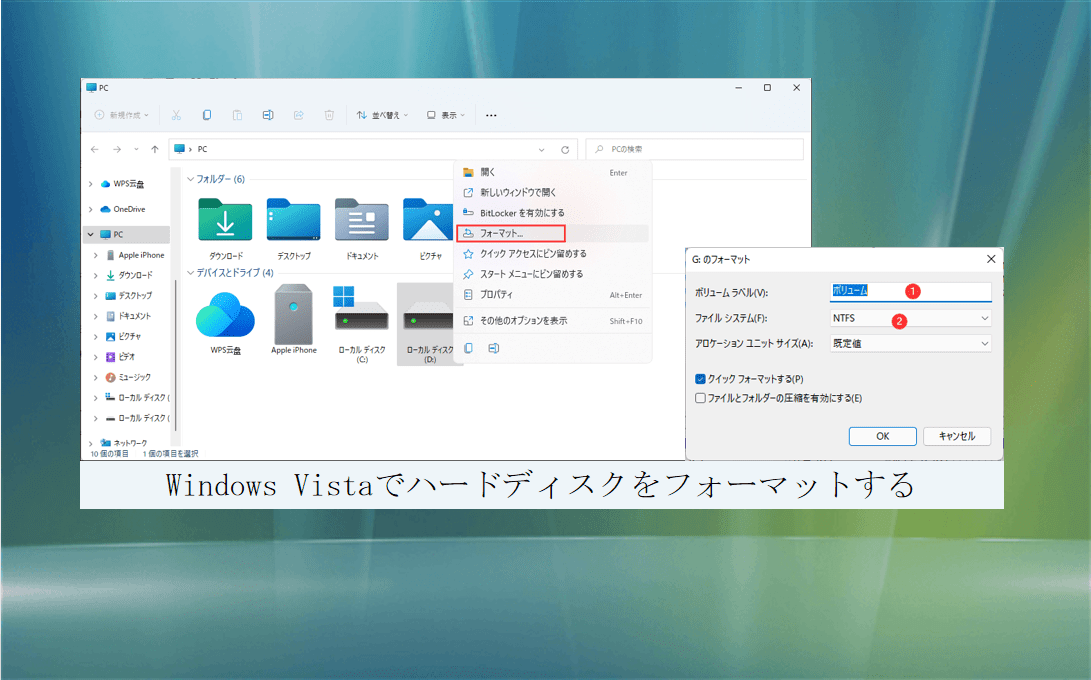Select the Cut icon in the toolbar
This screenshot has height=680, width=1091.
pyautogui.click(x=177, y=114)
